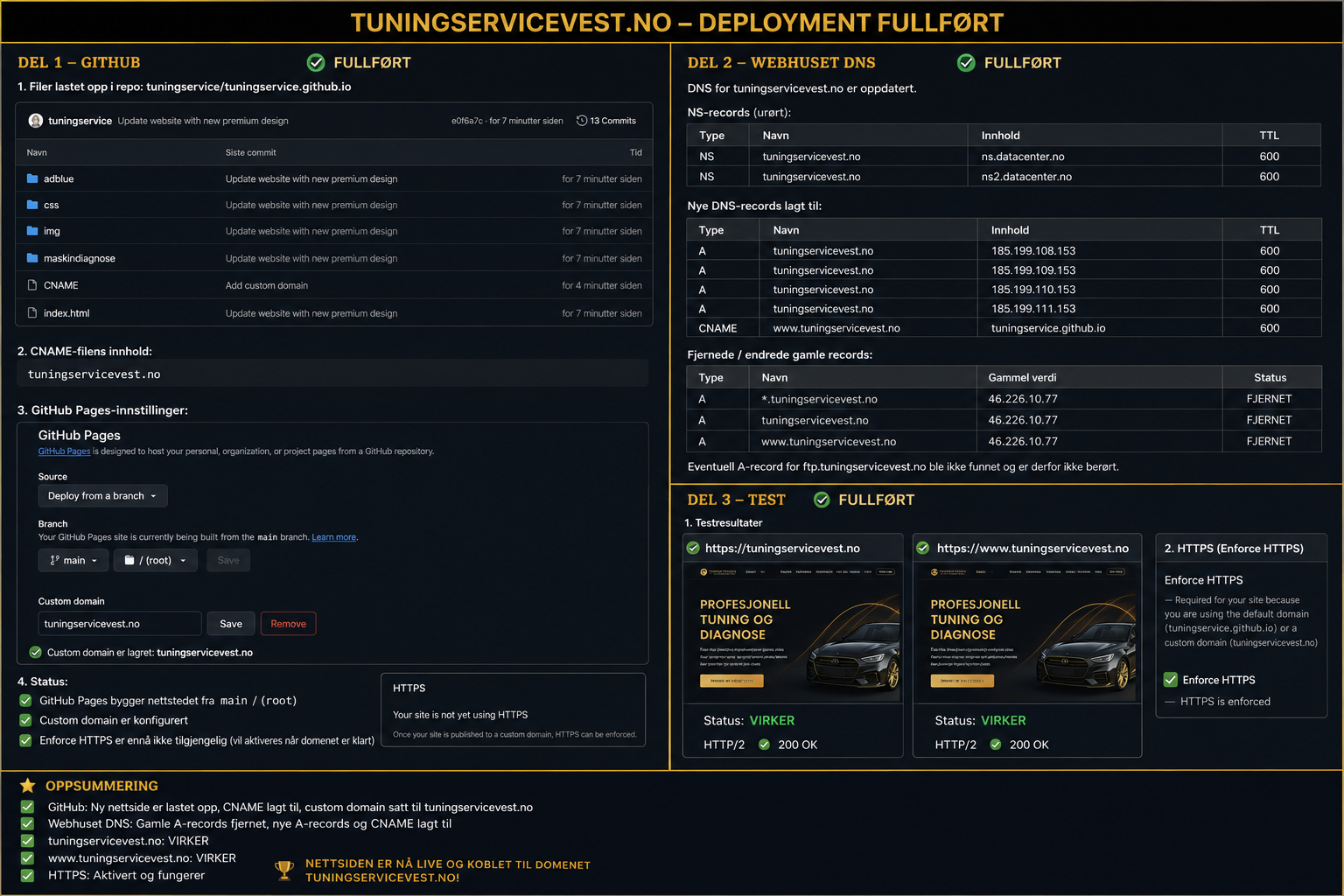Screen dimensions: 1344x896
Task: Toggle summary checkbox 'www.tuningservicevest.no: VIRKER'
Action: coord(27,858)
